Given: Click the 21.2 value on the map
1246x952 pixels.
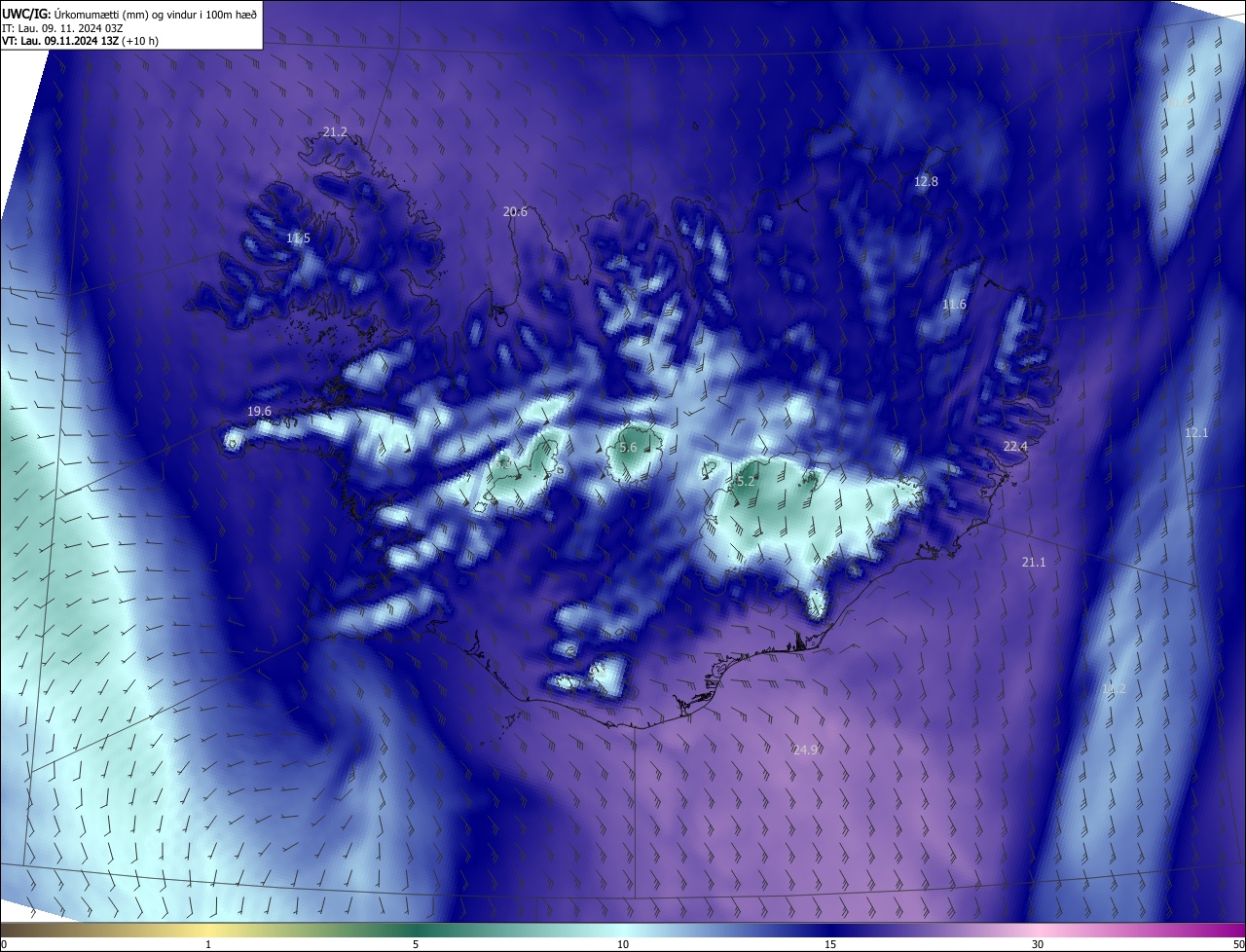Looking at the screenshot, I should tap(335, 131).
